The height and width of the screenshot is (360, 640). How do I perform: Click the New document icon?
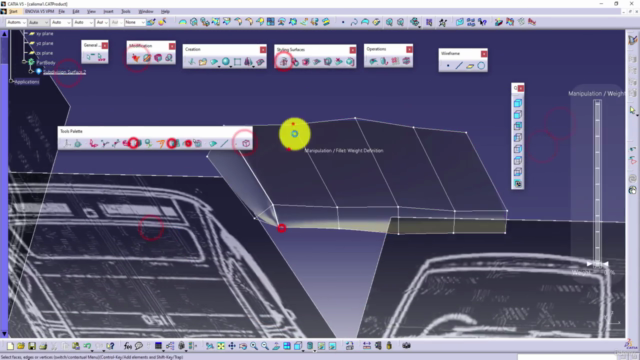click(10, 346)
